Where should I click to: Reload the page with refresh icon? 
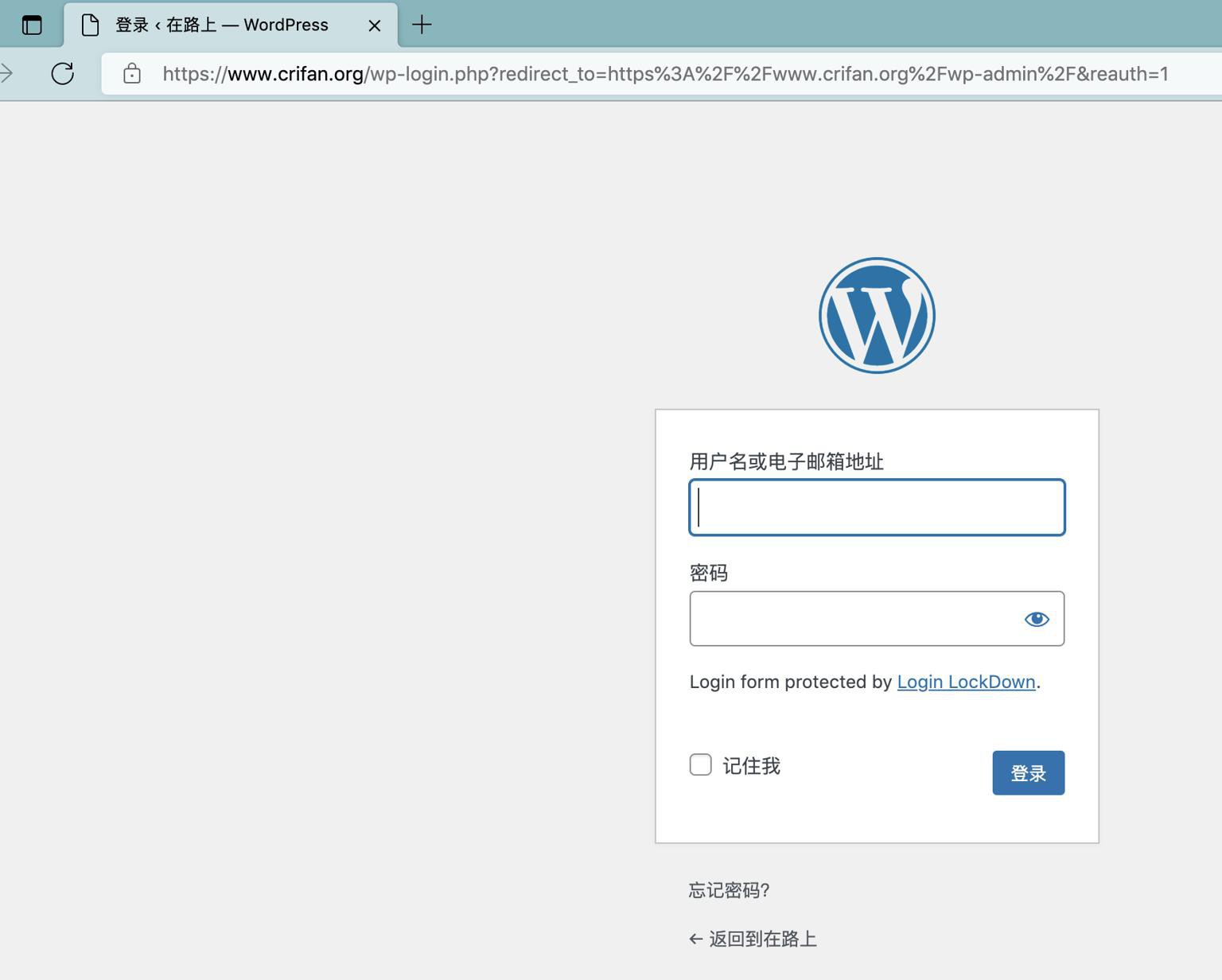pyautogui.click(x=63, y=74)
